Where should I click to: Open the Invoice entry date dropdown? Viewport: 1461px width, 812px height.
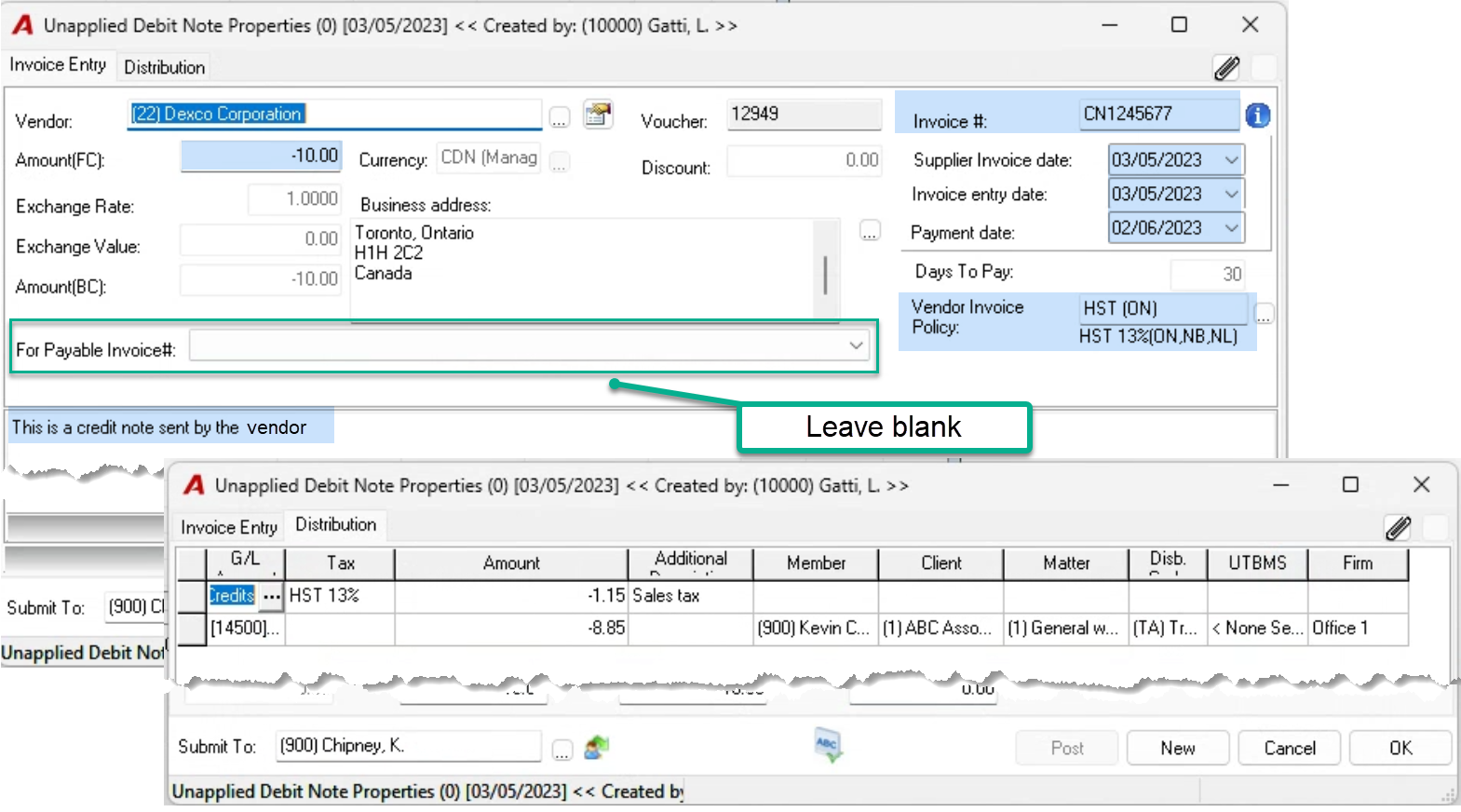click(x=1231, y=194)
